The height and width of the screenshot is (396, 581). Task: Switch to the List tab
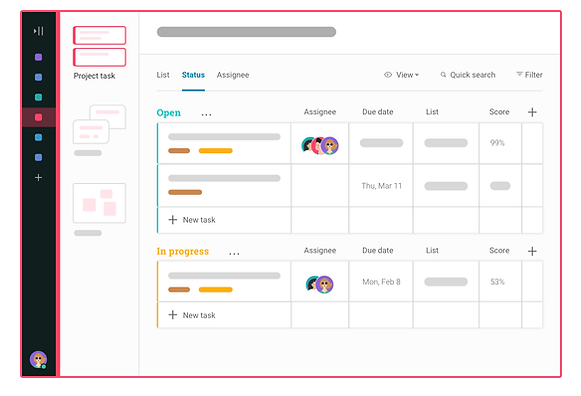click(x=163, y=75)
